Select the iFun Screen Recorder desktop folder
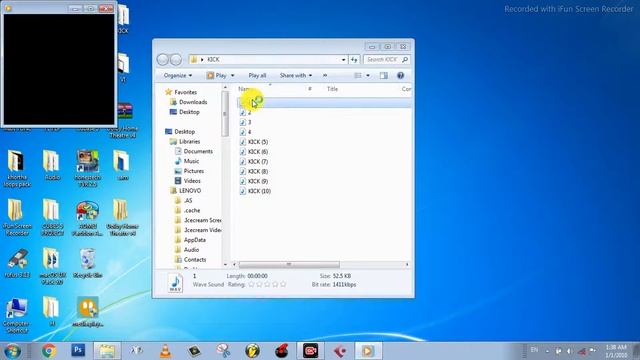Image resolution: width=640 pixels, height=360 pixels. click(16, 218)
